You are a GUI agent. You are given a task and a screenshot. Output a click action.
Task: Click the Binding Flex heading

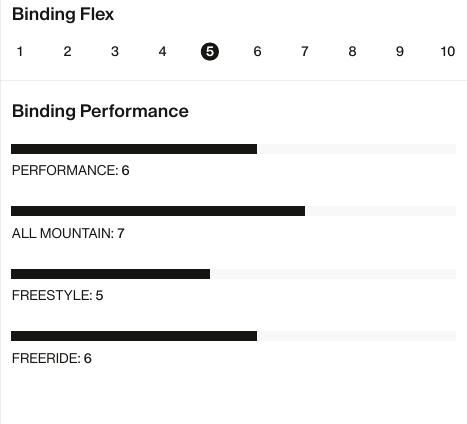tap(63, 14)
